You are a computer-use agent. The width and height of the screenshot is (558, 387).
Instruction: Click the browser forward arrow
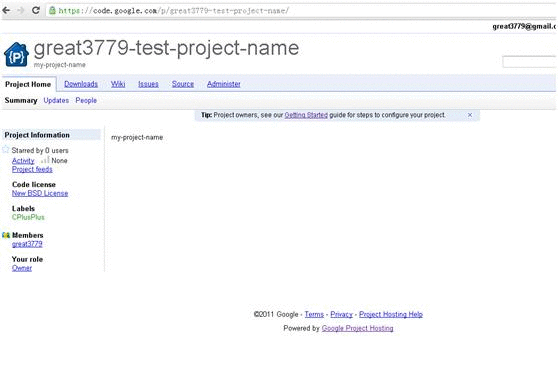click(x=21, y=10)
